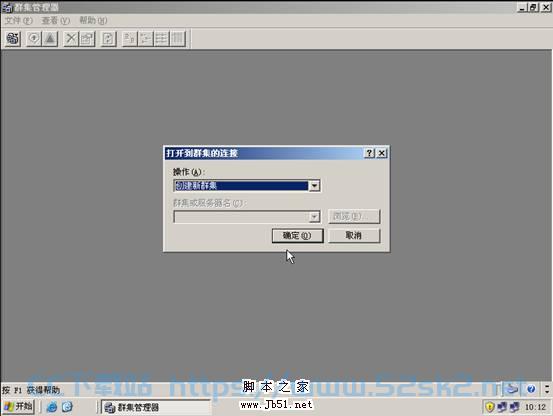The height and width of the screenshot is (416, 553).
Task: Click the 开始 Start button
Action: click(x=19, y=407)
